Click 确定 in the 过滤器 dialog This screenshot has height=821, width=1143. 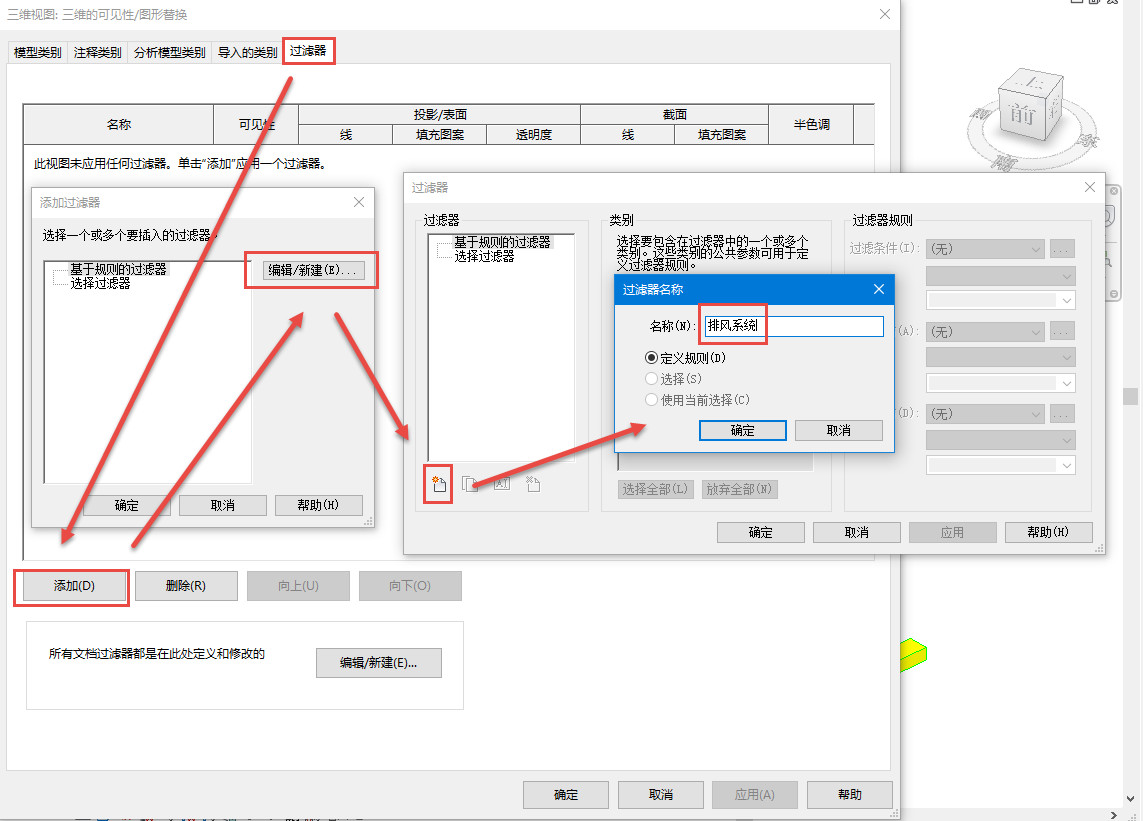(760, 532)
